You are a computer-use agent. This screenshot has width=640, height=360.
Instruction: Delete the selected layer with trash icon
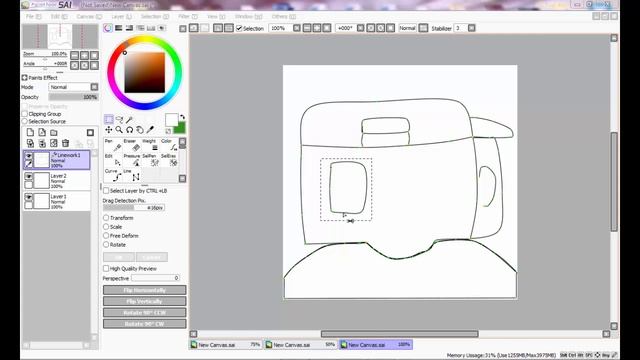(x=65, y=143)
